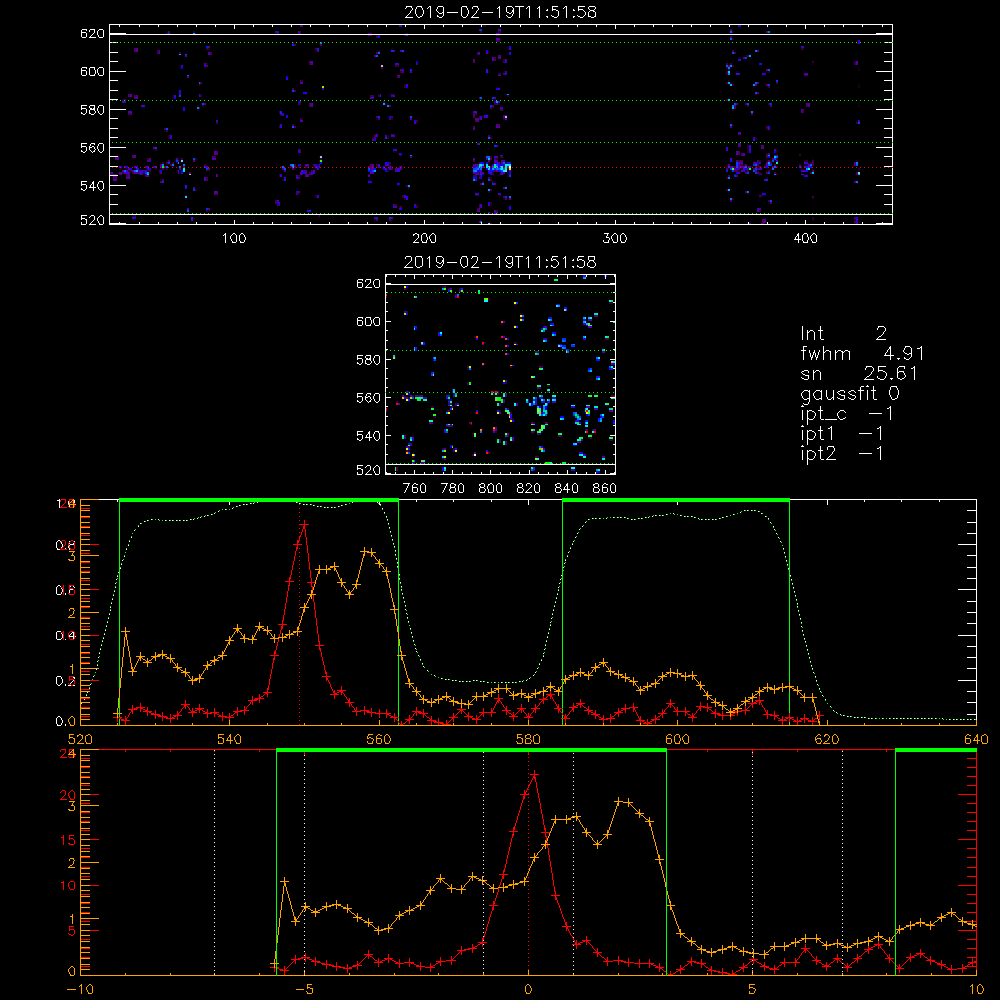Click the middle image timestamp title
This screenshot has width=1000, height=1000.
coord(500,262)
